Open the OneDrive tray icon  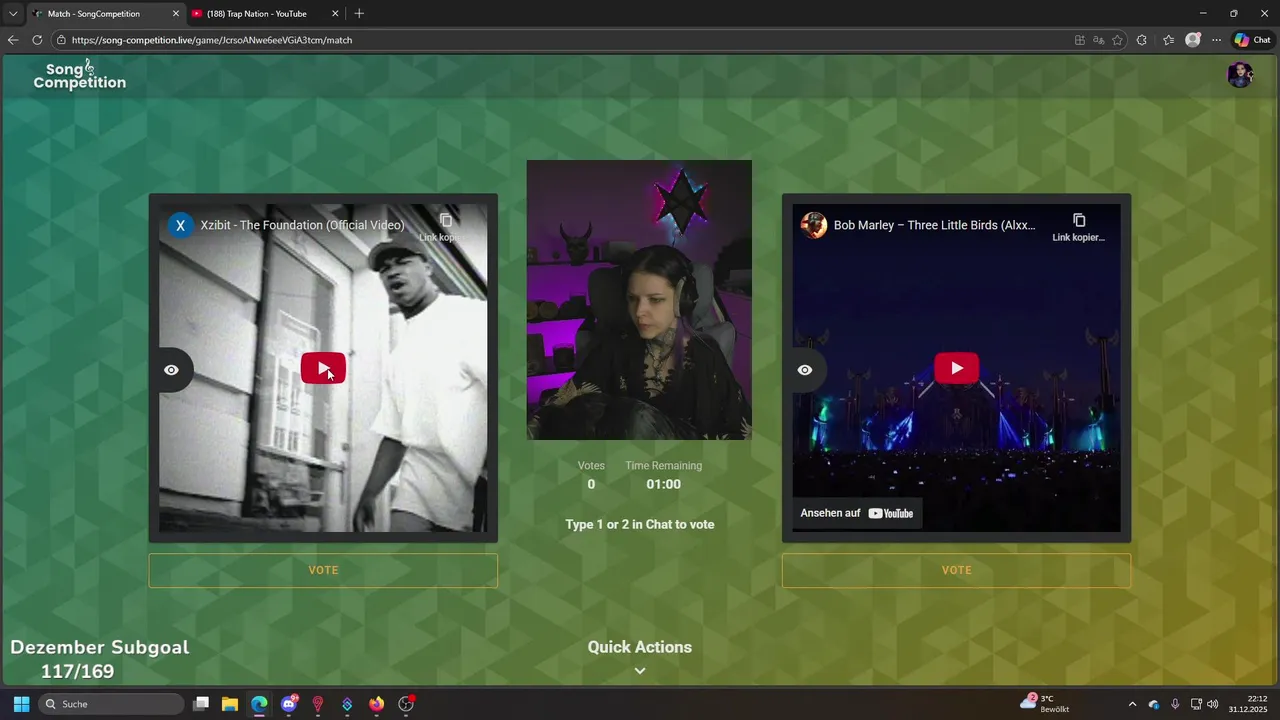pyautogui.click(x=1154, y=704)
